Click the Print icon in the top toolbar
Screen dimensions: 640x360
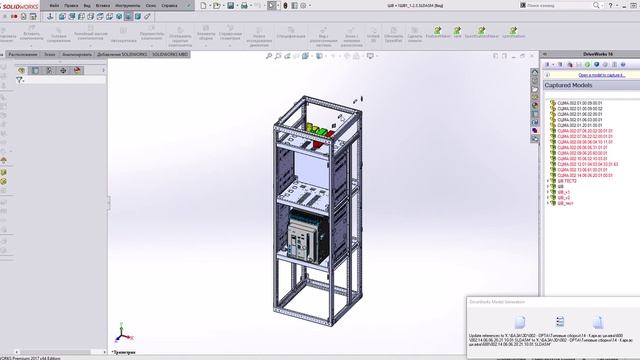244,6
